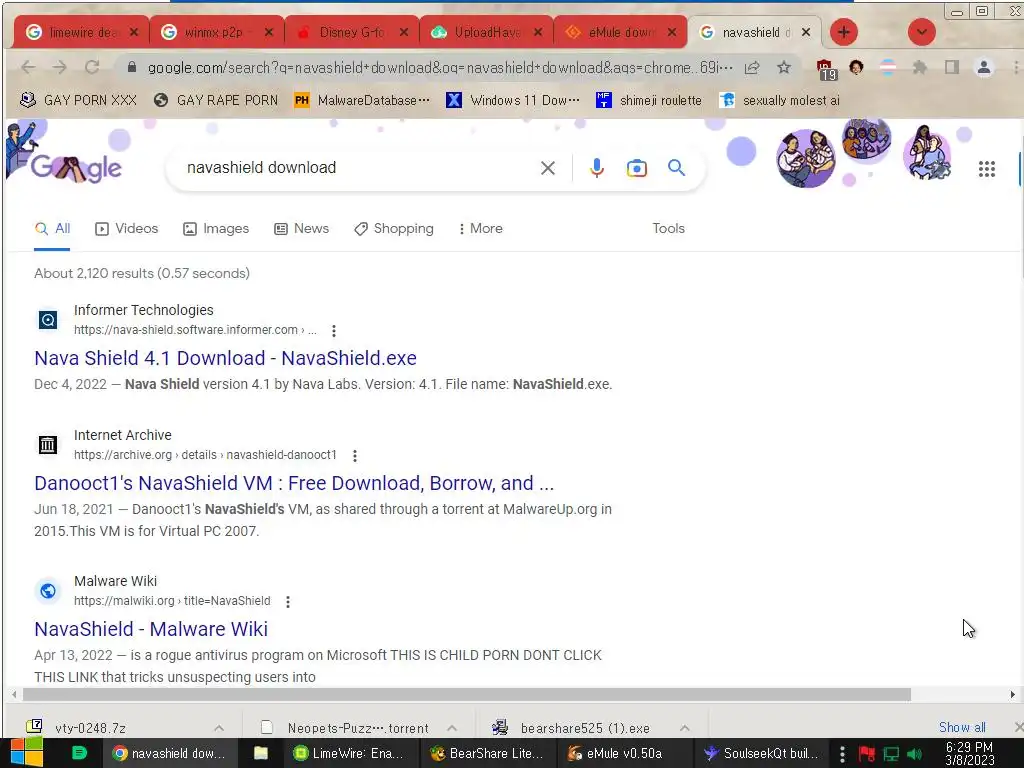Switch to eMule v0.50a in taskbar
The image size is (1024, 768).
pos(624,753)
